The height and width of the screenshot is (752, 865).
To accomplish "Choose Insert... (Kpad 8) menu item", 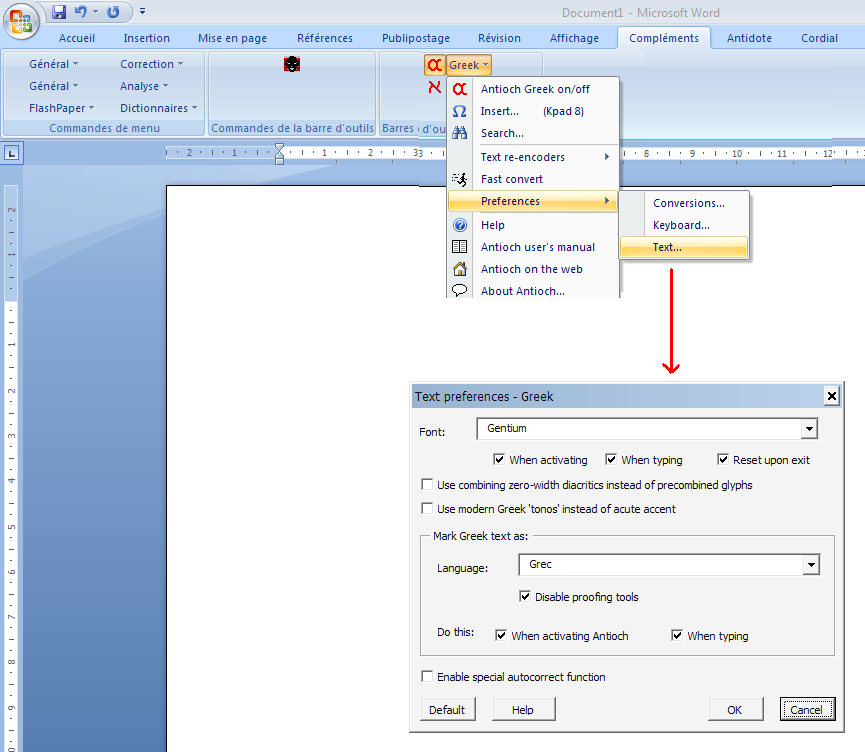I will (533, 111).
